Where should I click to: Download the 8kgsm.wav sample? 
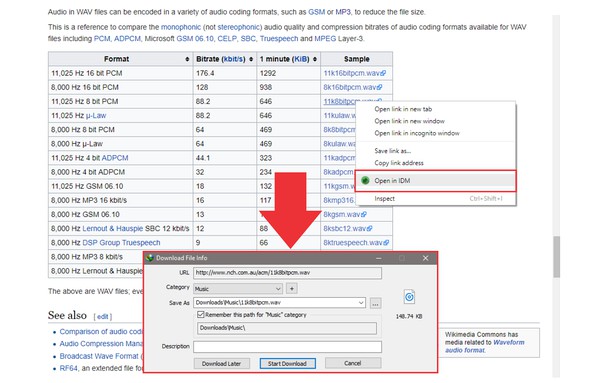(342, 214)
